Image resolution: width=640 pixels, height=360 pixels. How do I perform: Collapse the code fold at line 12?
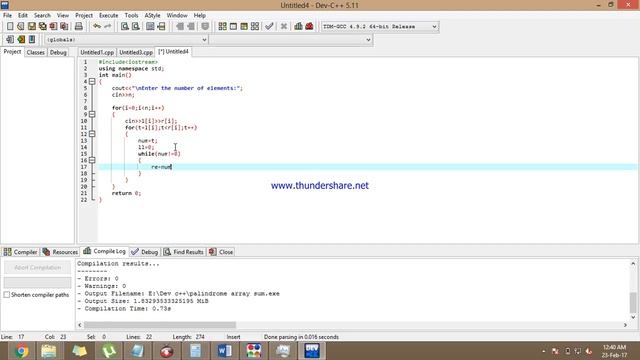(x=92, y=134)
